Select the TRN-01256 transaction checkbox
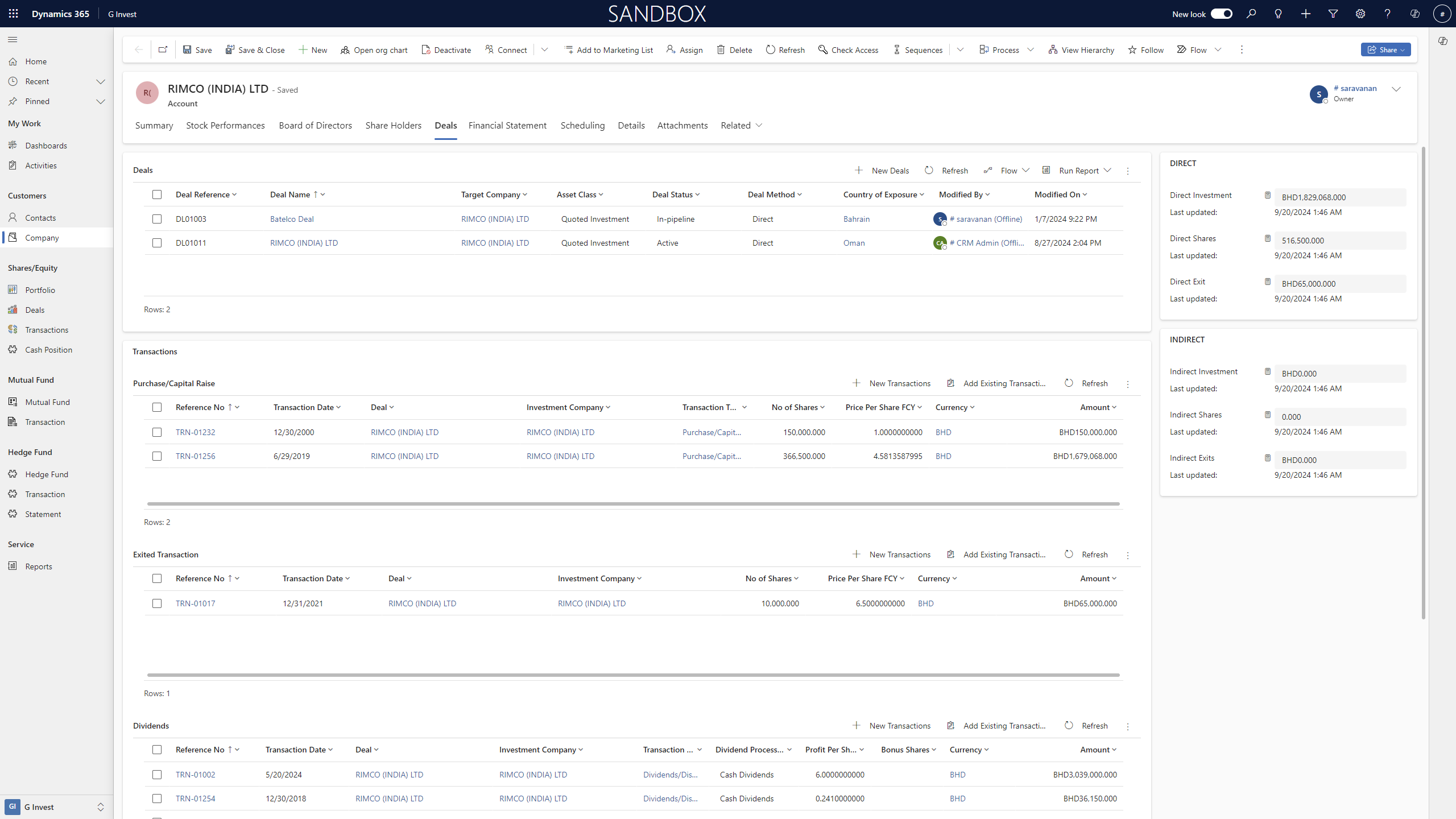 [x=157, y=456]
